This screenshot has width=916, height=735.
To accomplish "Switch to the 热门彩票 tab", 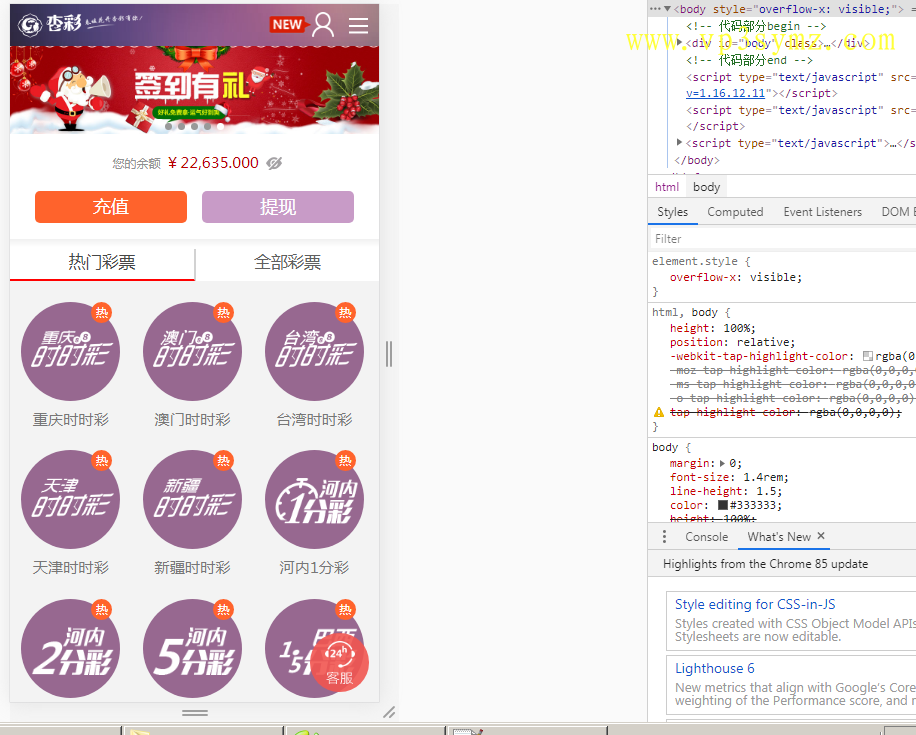I will coord(102,262).
